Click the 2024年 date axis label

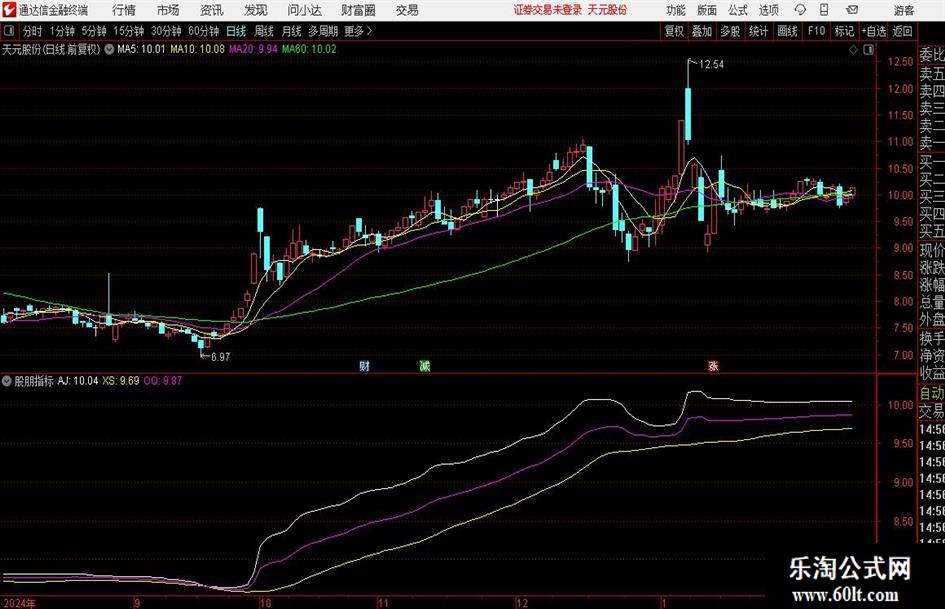19,603
